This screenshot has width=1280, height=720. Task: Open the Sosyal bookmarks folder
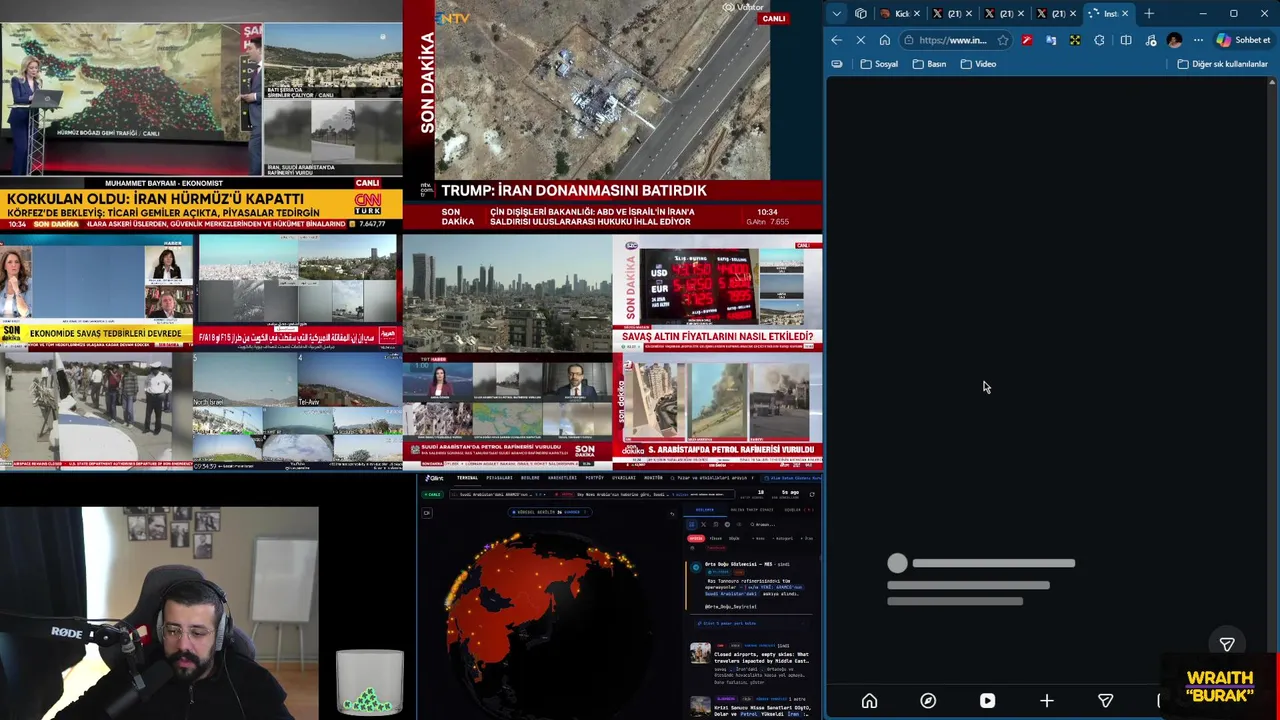point(879,64)
